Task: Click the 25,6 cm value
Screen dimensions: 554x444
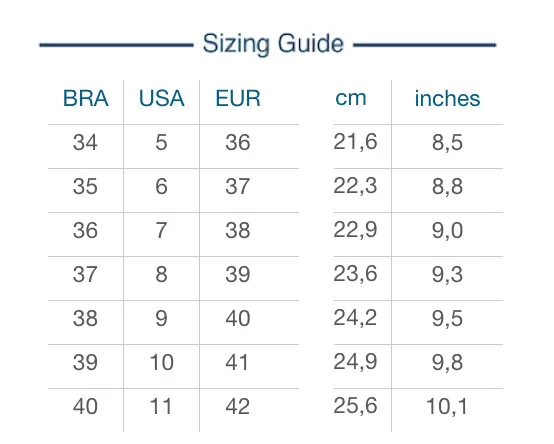Action: click(355, 405)
